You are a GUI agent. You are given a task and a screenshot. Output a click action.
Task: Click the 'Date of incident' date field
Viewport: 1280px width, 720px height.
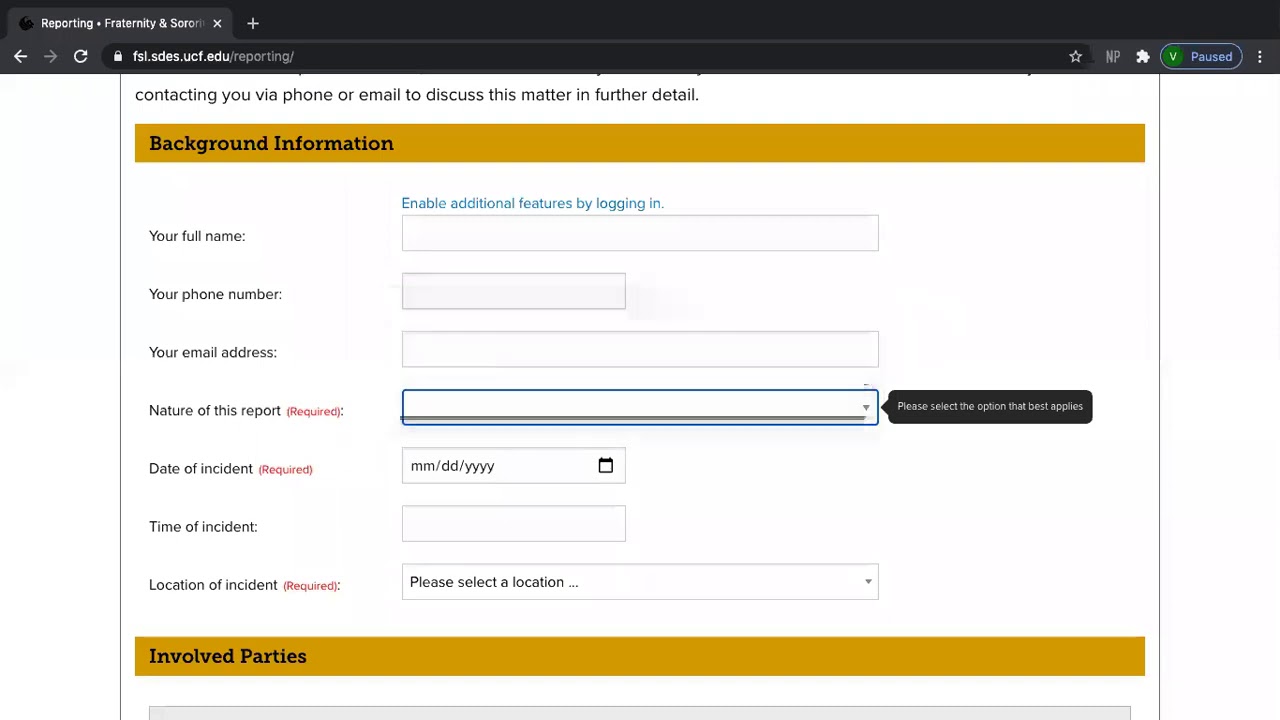514,466
